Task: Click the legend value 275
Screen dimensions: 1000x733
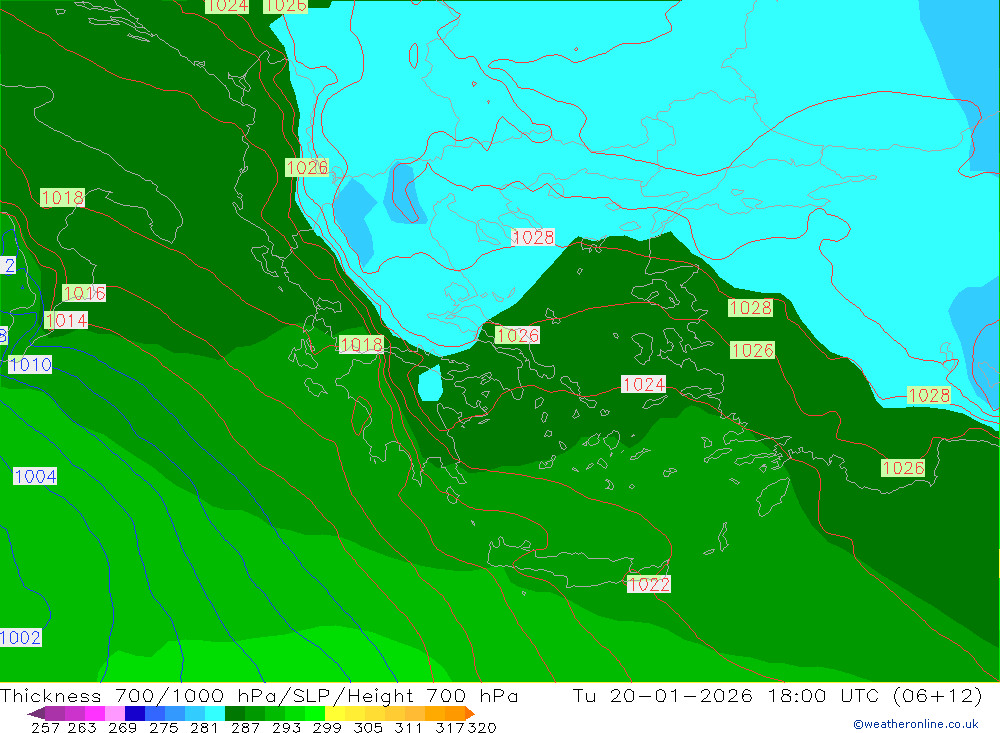Action: [x=164, y=727]
